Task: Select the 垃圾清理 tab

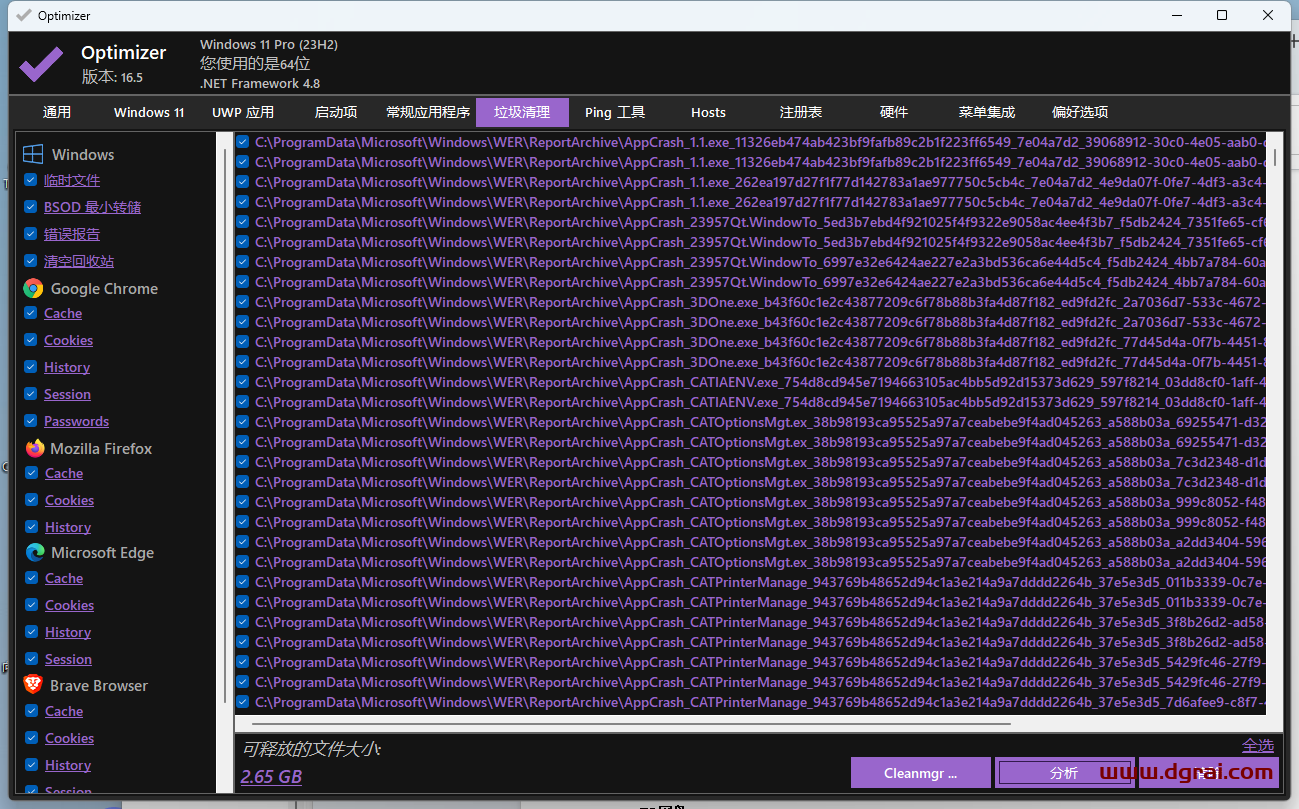Action: 522,112
